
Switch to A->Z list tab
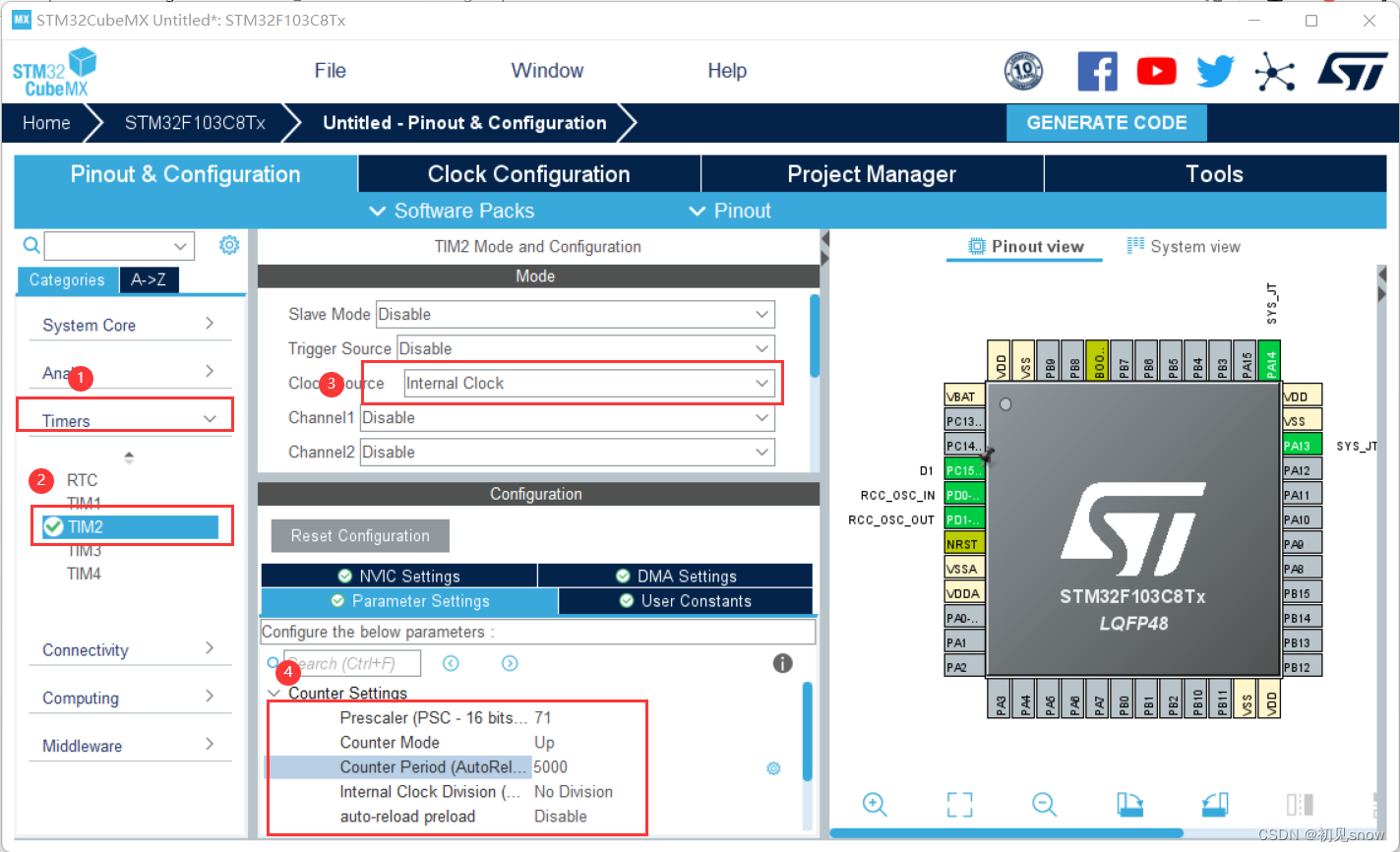(x=149, y=280)
